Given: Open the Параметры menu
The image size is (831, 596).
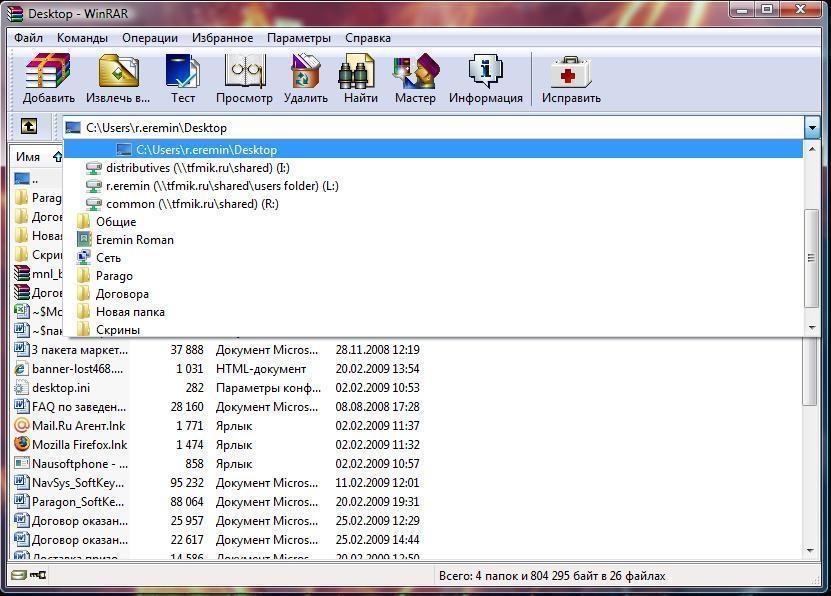Looking at the screenshot, I should point(298,38).
